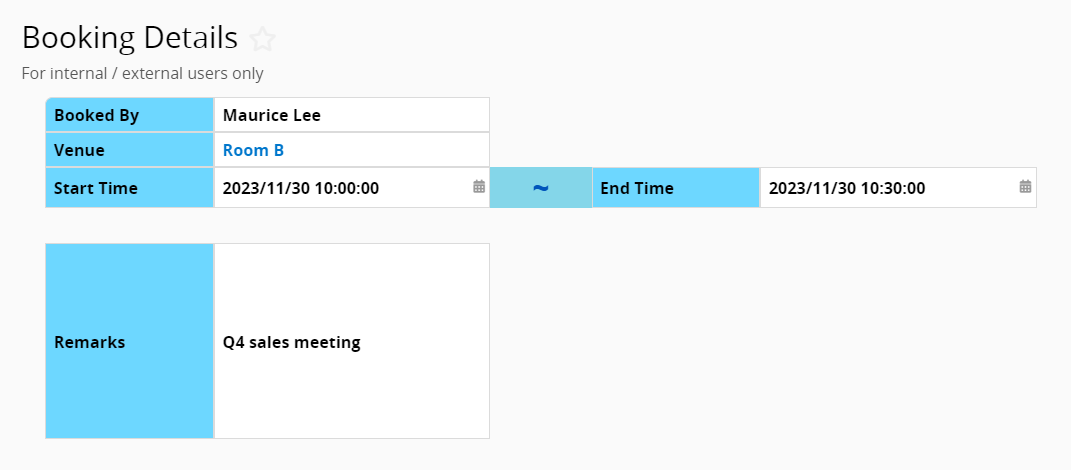Screen dimensions: 1071x470
Task: Click the Booking Details page heading
Action: pos(130,38)
